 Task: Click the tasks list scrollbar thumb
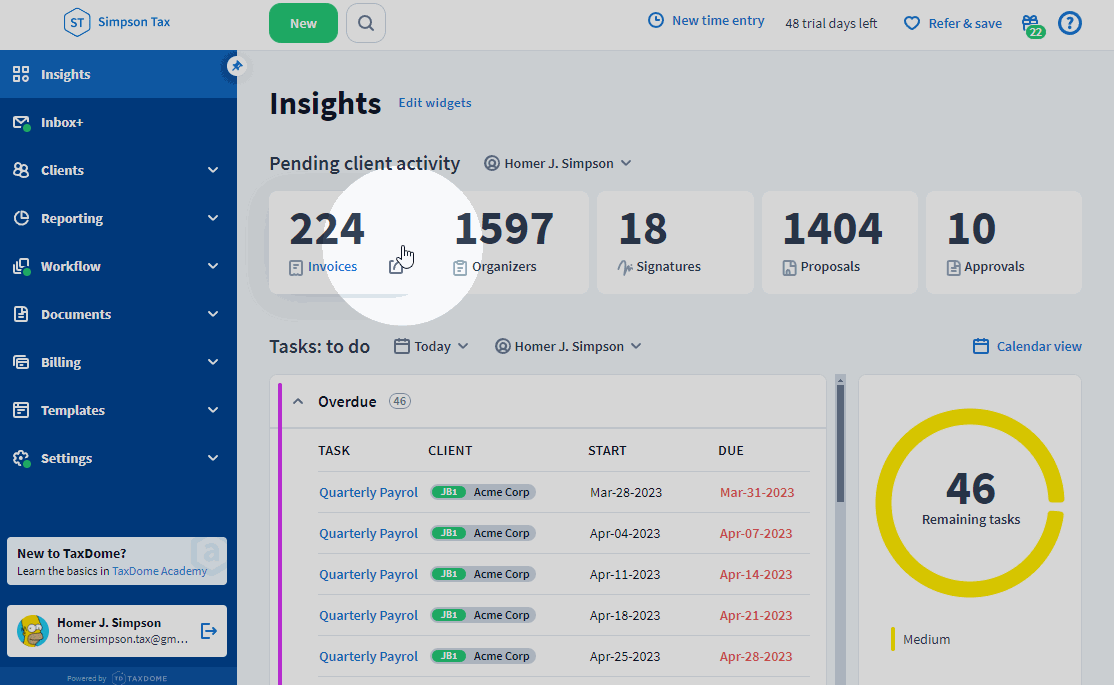840,443
